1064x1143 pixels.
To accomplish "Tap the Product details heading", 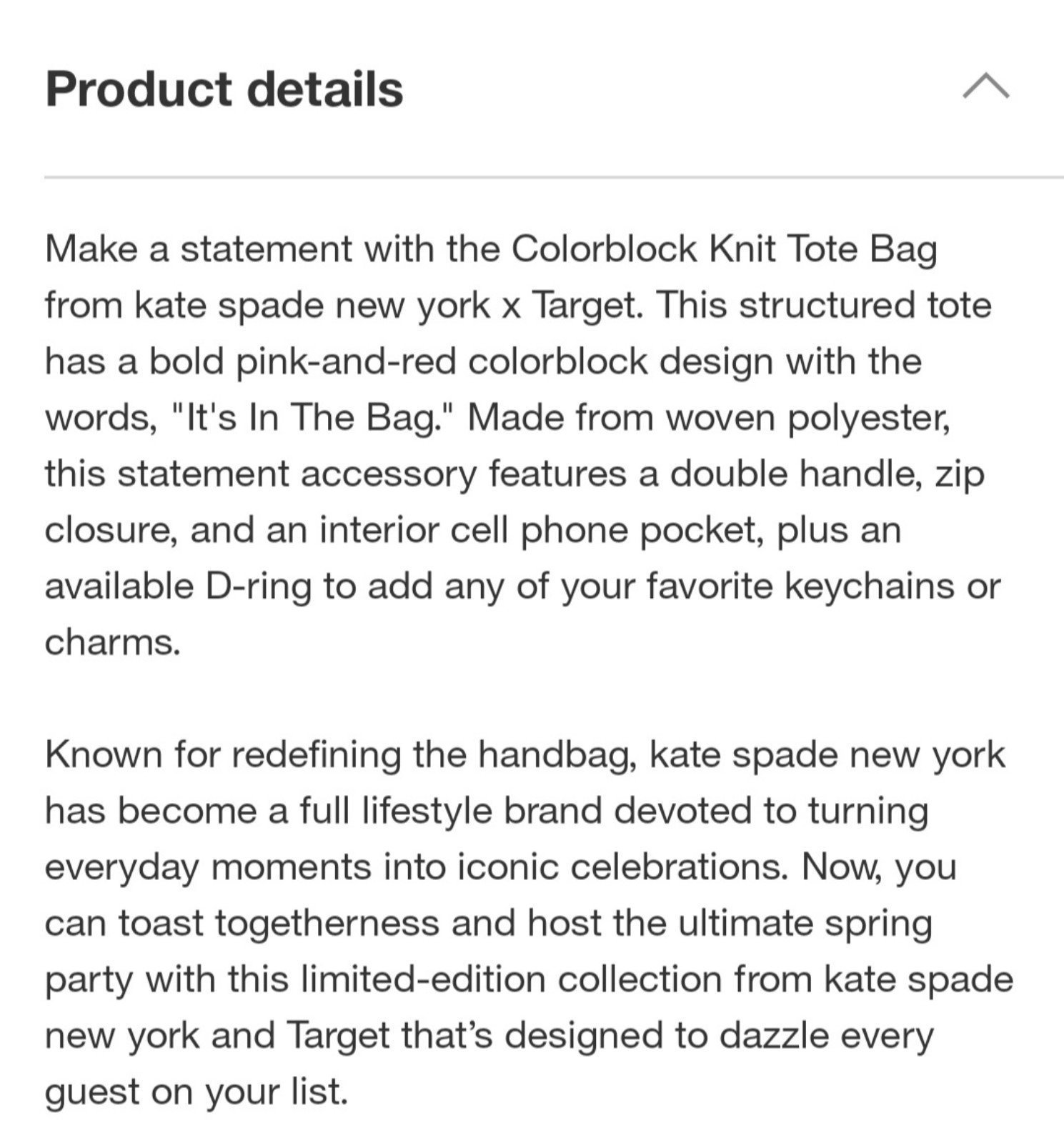I will 224,89.
